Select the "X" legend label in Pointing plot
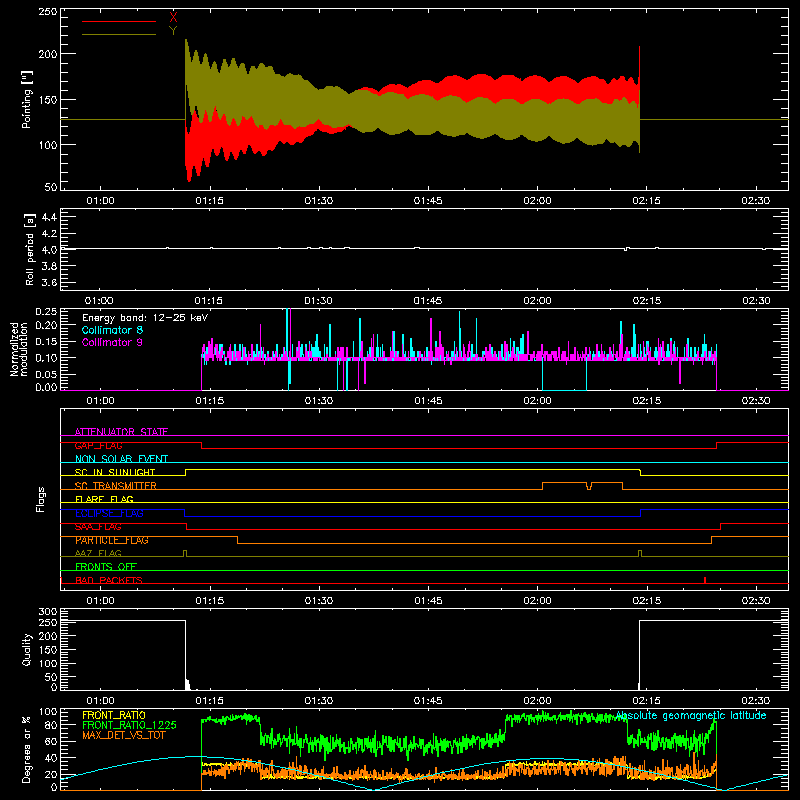The width and height of the screenshot is (800, 800). [x=173, y=17]
